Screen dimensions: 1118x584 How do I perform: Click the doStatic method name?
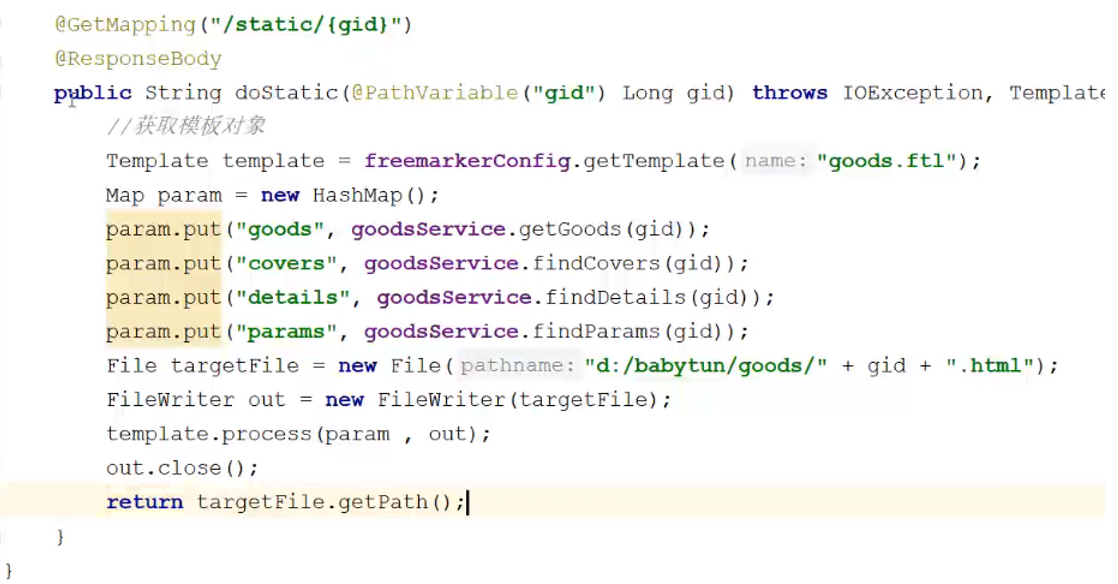pyautogui.click(x=287, y=93)
